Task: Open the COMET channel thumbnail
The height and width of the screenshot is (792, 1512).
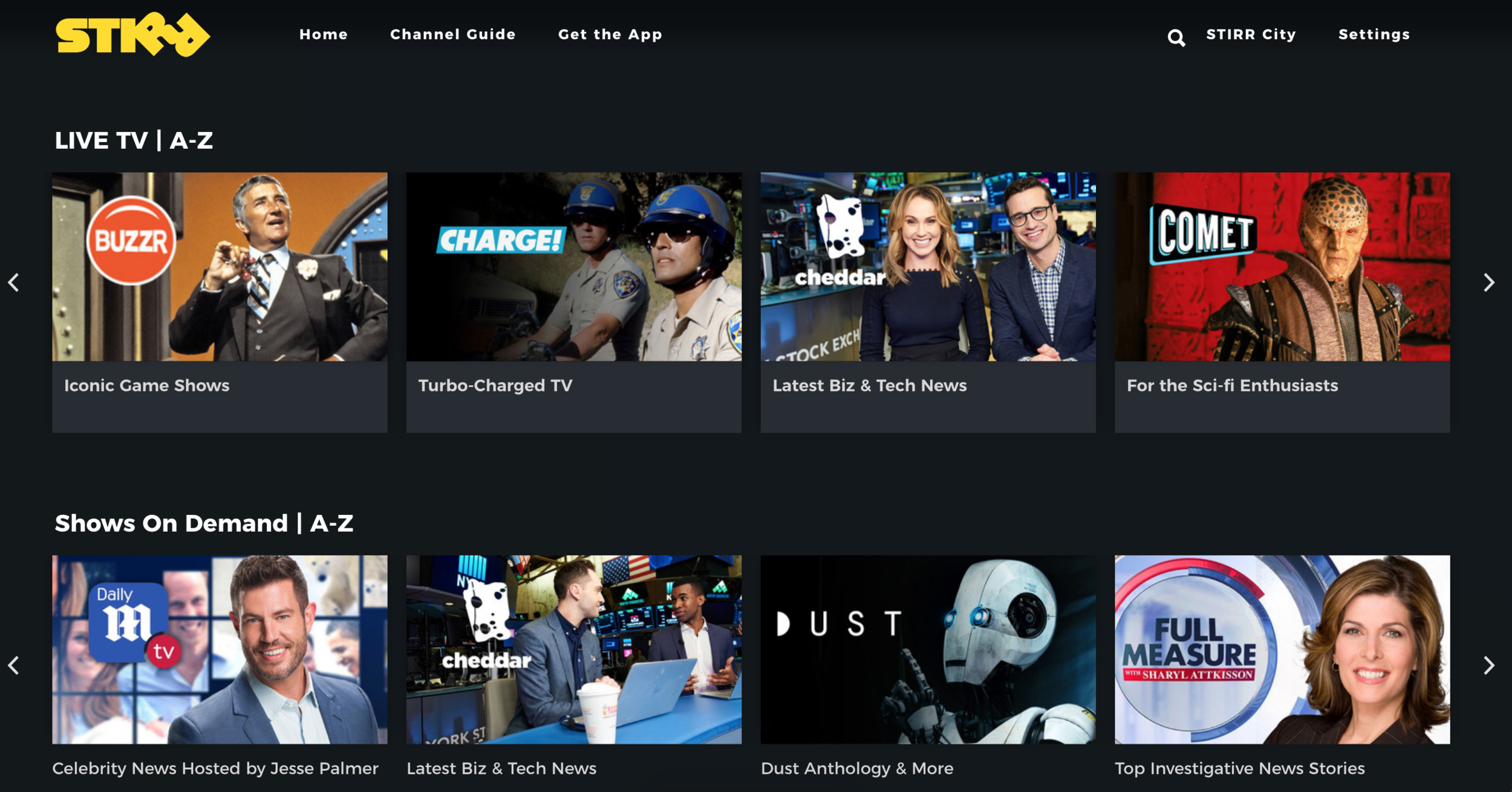Action: pos(1282,267)
